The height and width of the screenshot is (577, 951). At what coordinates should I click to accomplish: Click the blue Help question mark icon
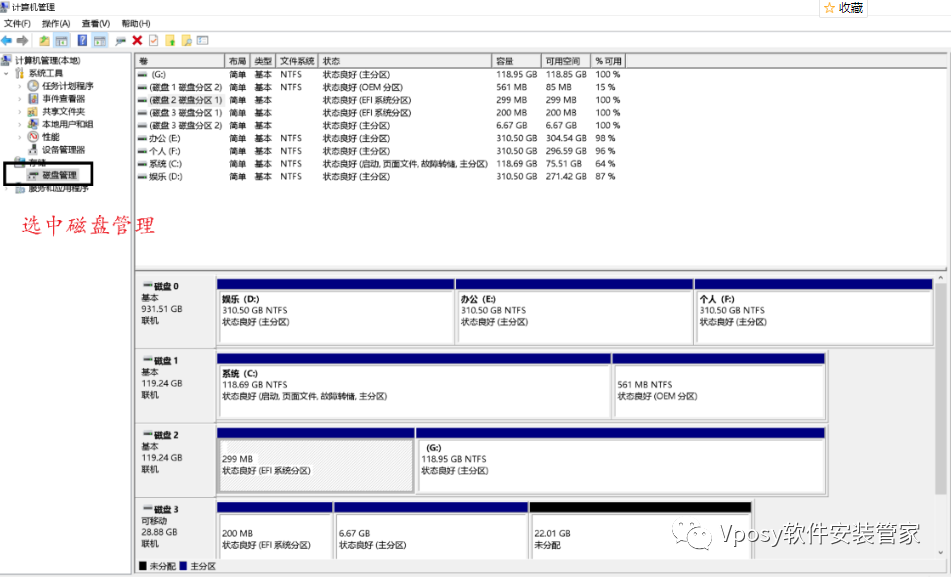coord(83,41)
